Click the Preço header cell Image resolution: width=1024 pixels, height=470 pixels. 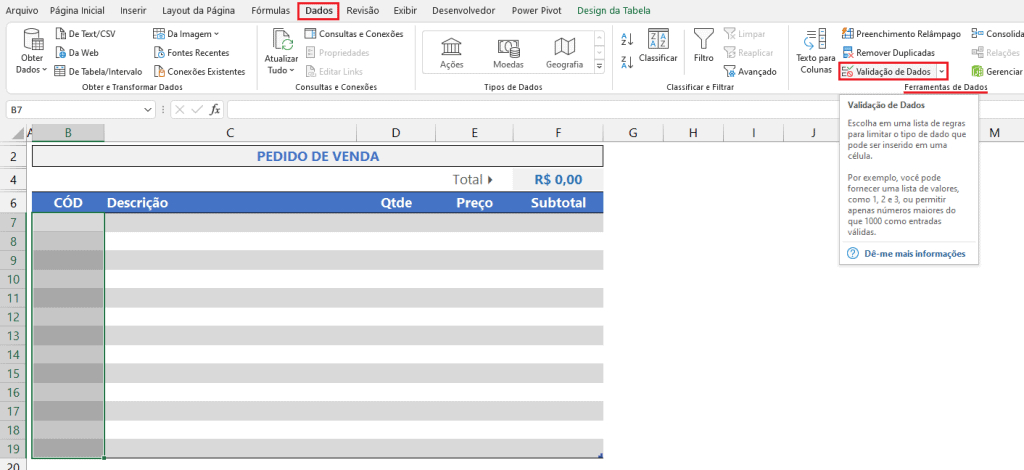474,203
